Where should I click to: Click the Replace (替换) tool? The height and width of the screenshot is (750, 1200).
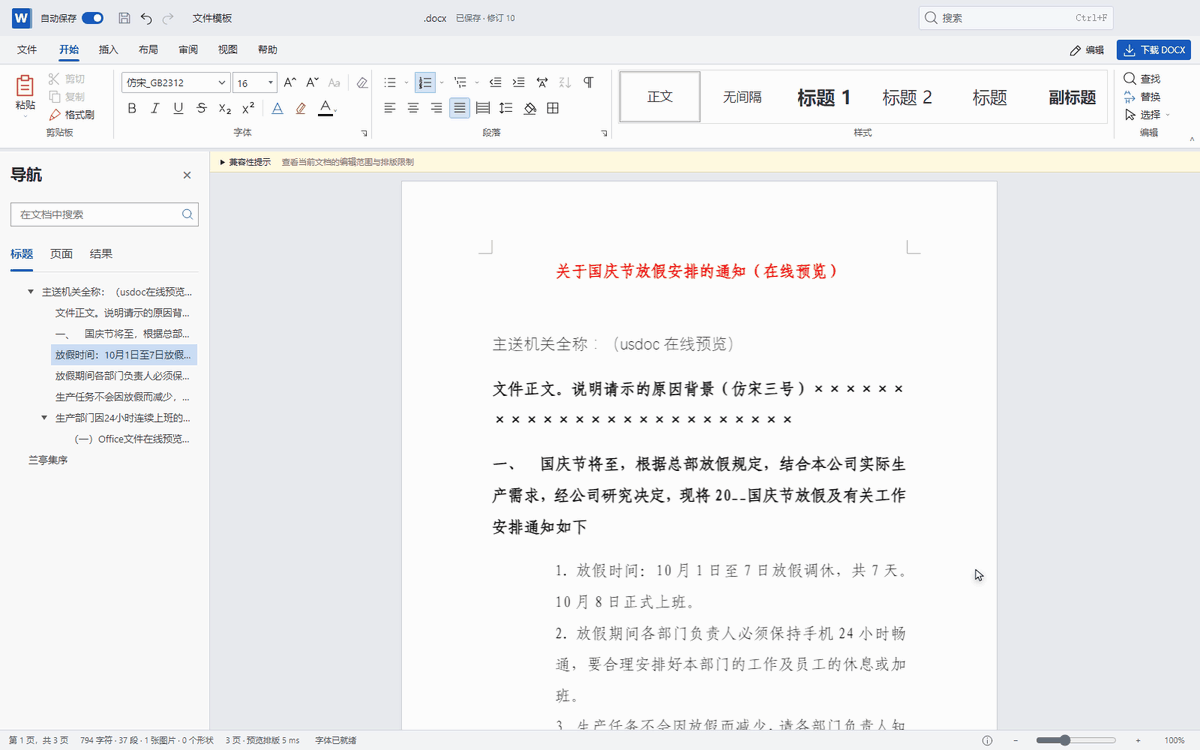pos(1142,97)
